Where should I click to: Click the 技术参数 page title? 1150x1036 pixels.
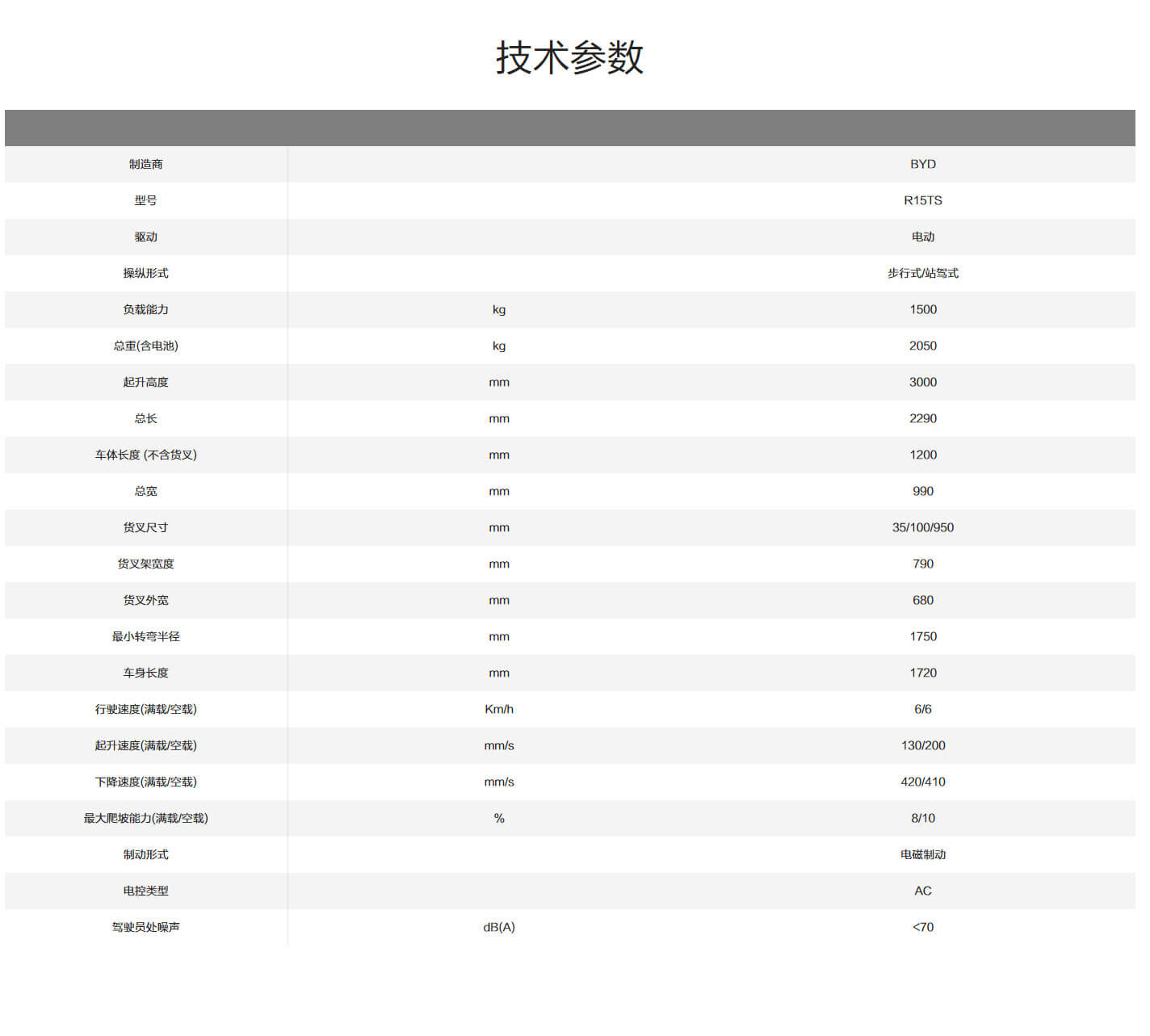click(569, 58)
